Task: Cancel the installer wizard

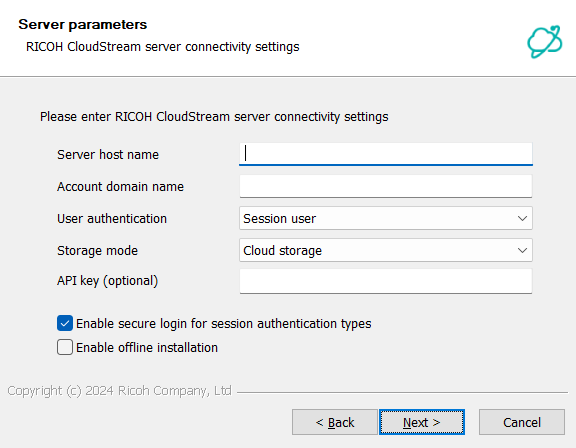Action: point(522,422)
